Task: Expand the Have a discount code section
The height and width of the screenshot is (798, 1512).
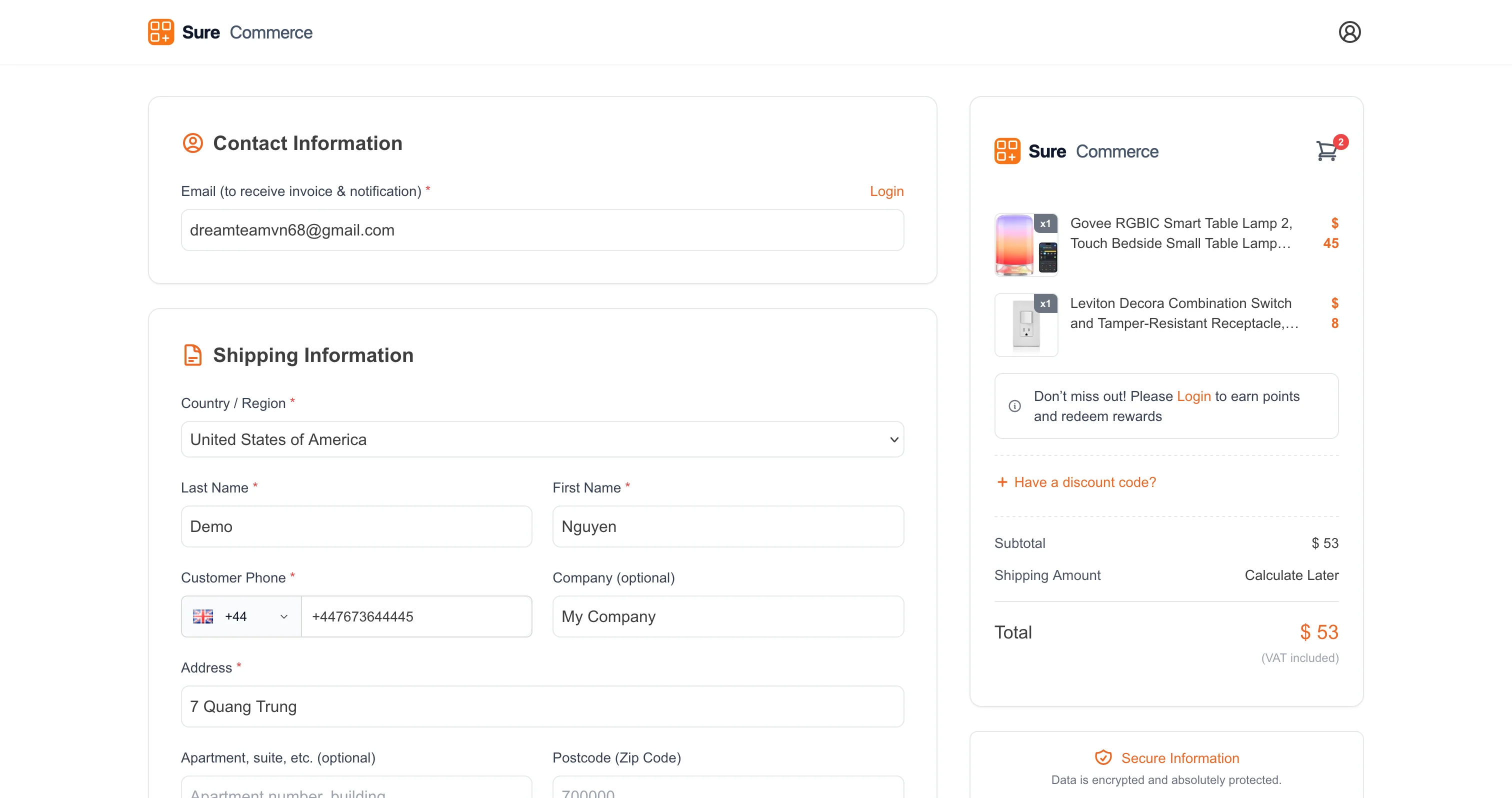Action: 1076,482
